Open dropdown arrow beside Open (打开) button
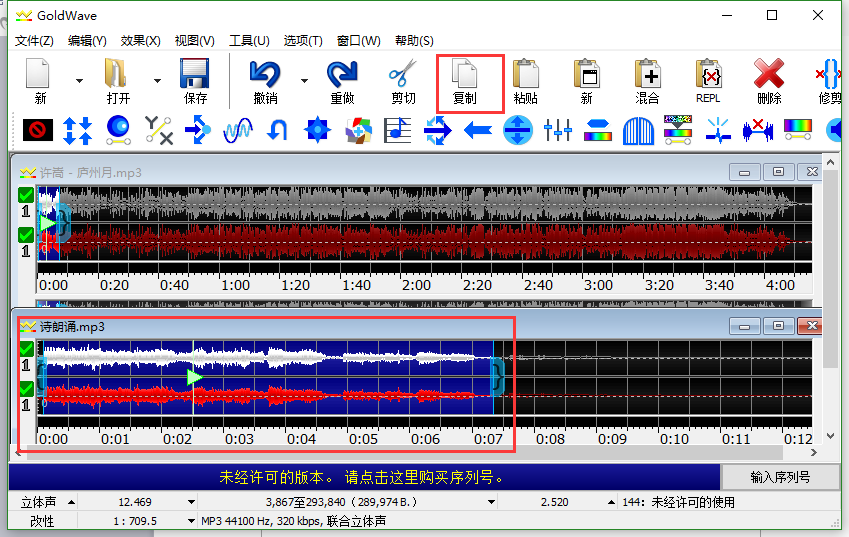849x537 pixels. (x=158, y=81)
